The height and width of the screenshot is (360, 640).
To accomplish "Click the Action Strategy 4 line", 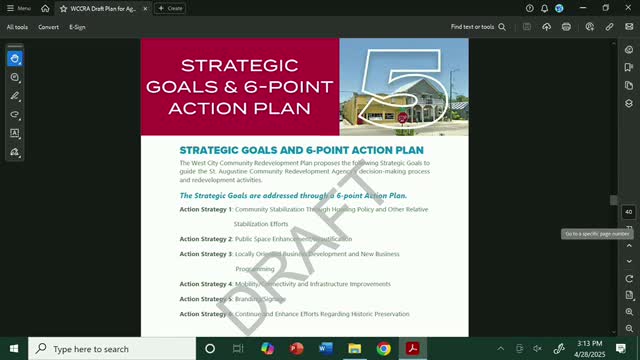I will coord(285,284).
